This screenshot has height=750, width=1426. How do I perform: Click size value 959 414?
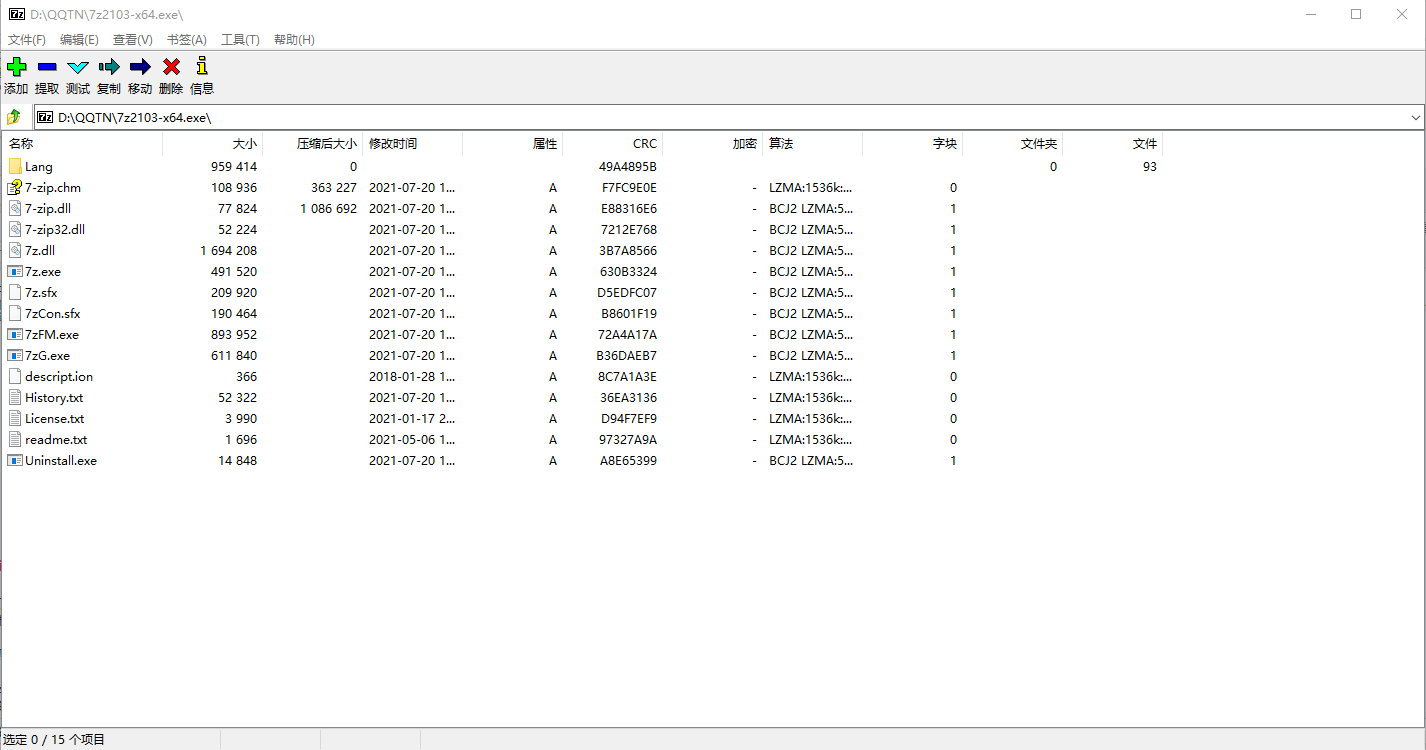click(234, 167)
